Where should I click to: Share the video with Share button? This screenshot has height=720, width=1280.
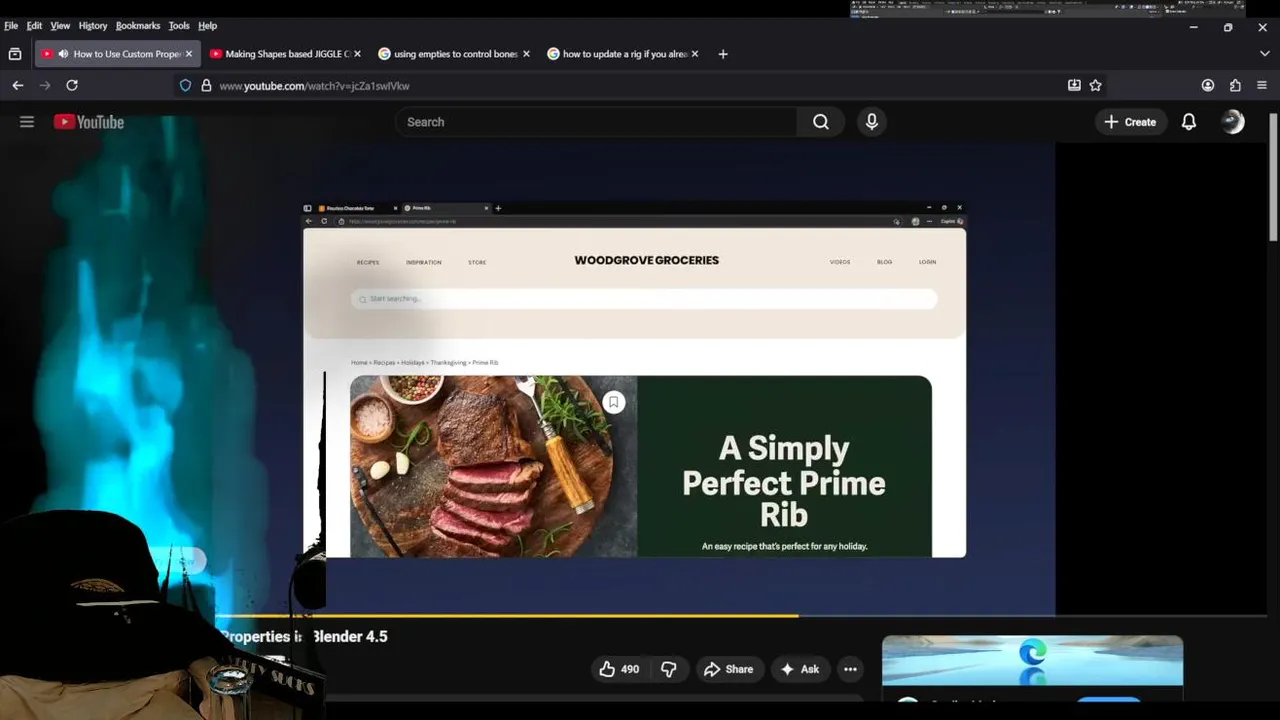(728, 669)
